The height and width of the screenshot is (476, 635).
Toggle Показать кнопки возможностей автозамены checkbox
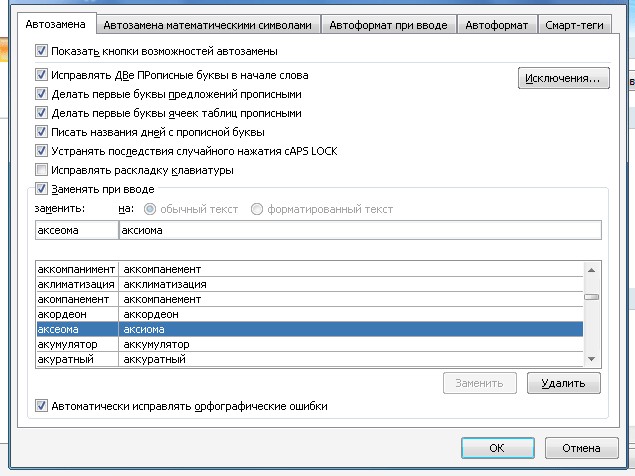[x=41, y=51]
